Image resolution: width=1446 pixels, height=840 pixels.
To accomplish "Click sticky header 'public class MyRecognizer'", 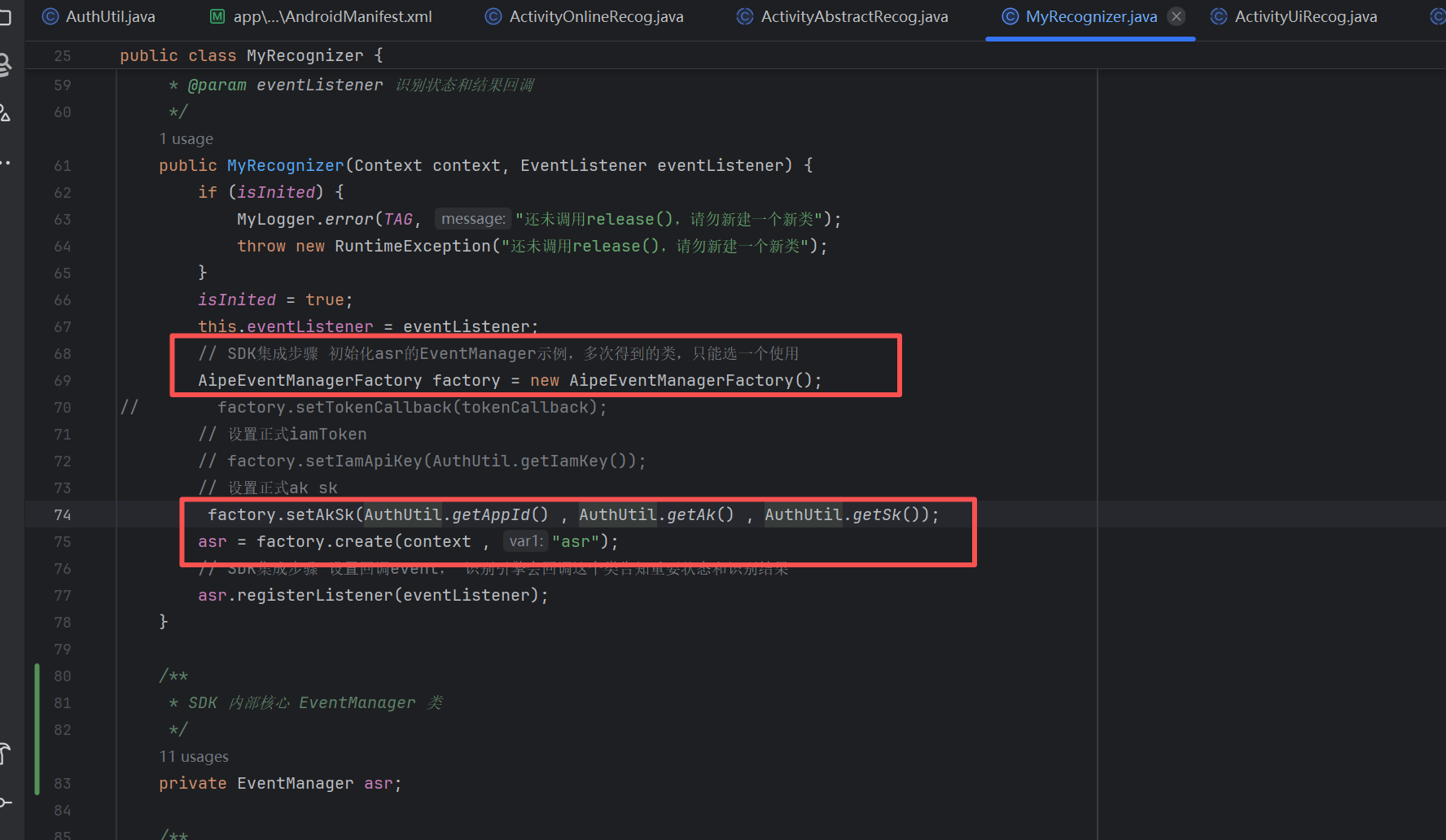I will (x=251, y=55).
